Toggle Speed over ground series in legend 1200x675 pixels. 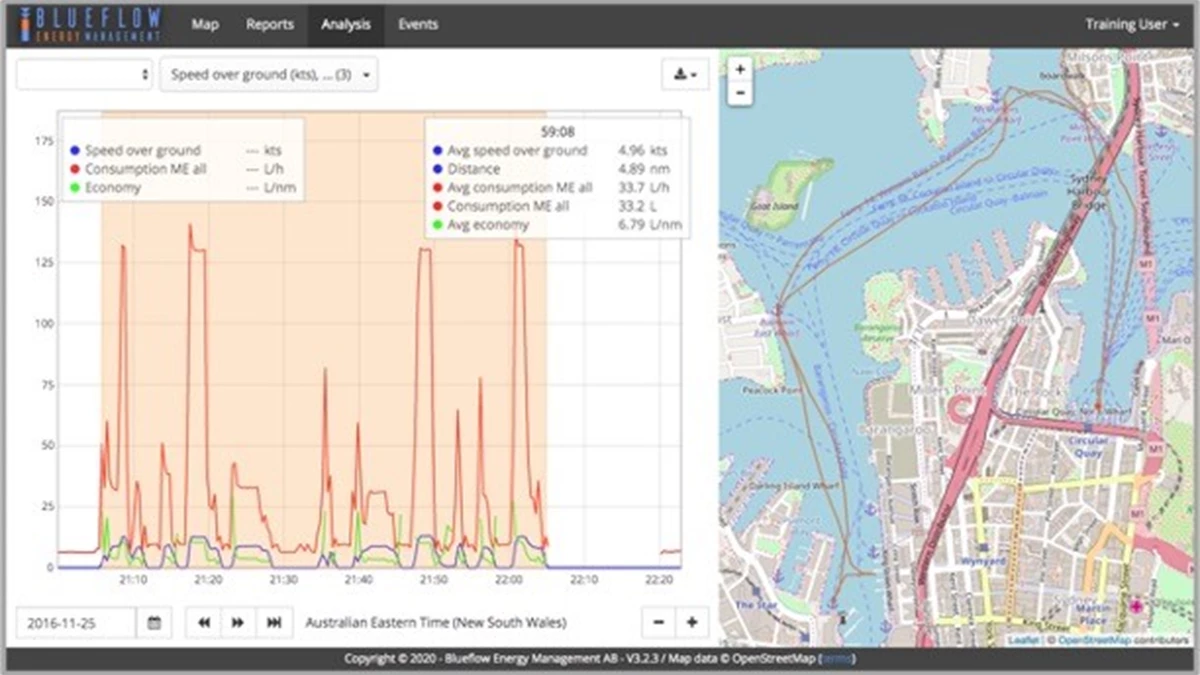(x=142, y=151)
